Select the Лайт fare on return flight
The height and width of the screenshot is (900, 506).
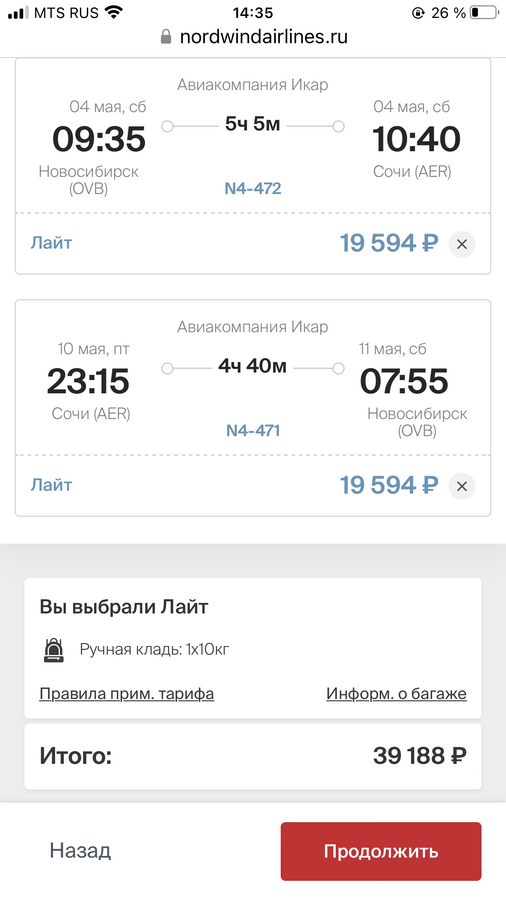(52, 485)
